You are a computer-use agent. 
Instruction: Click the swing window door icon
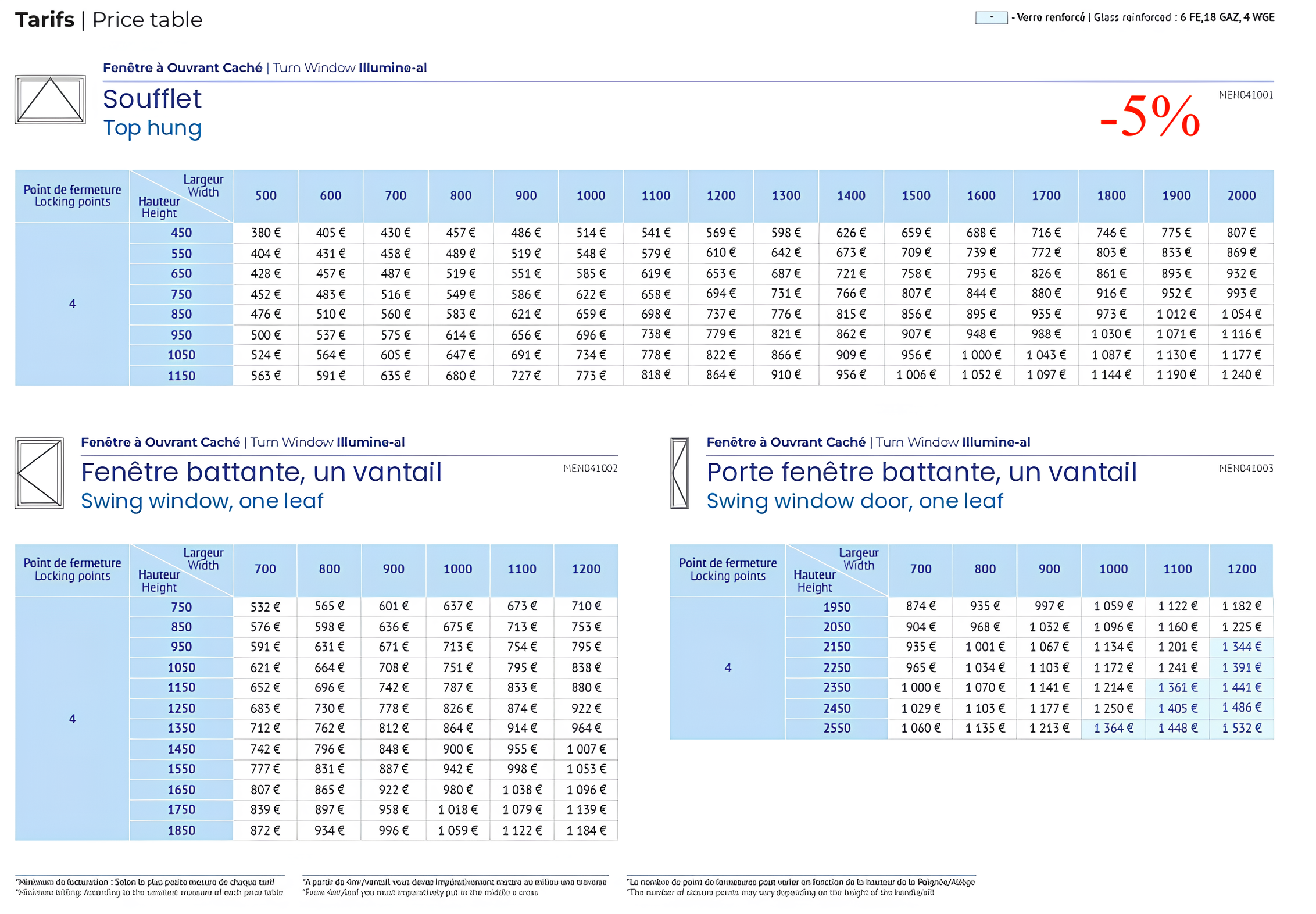679,473
